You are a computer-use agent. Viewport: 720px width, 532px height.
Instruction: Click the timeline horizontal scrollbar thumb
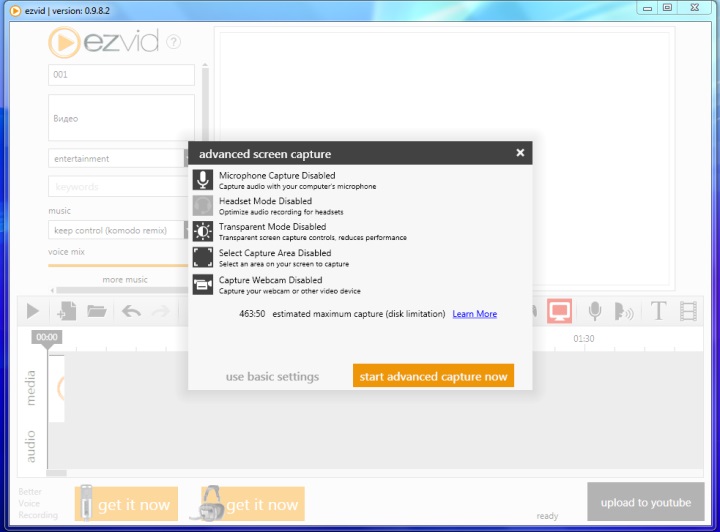pyautogui.click(x=56, y=473)
